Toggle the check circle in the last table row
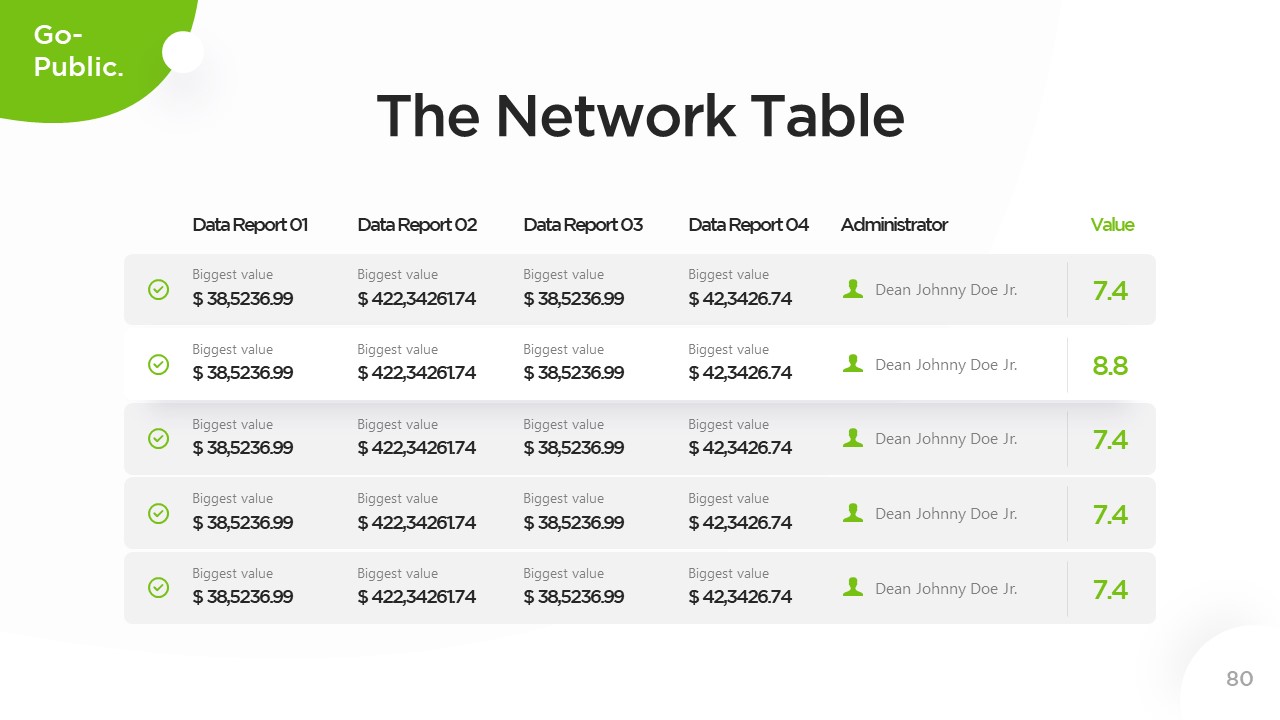The image size is (1280, 720). point(158,588)
